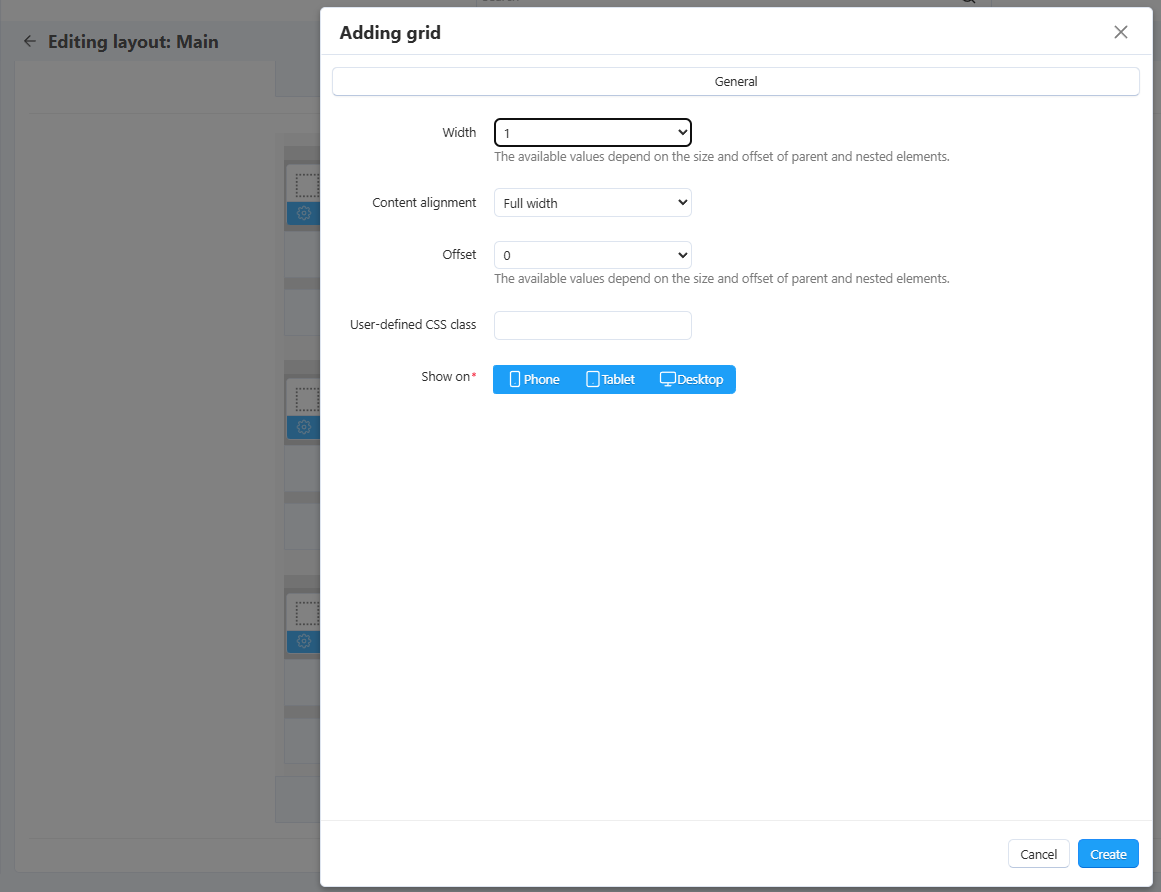Open the Content alignment dropdown
The height and width of the screenshot is (892, 1161).
point(592,203)
